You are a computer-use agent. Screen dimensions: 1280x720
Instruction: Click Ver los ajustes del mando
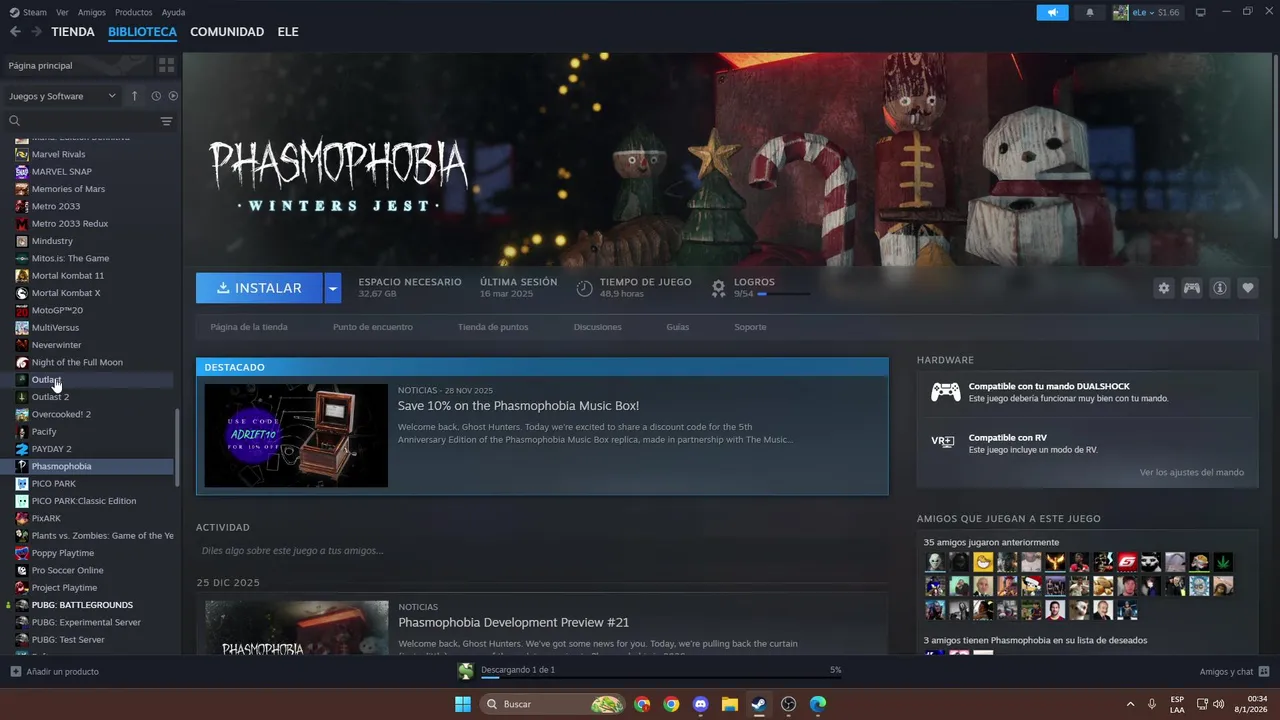1192,472
